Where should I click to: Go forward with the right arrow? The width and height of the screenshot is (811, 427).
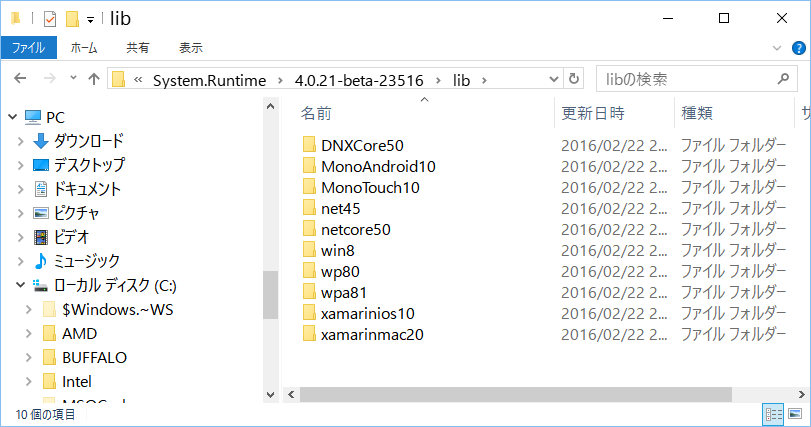(50, 79)
